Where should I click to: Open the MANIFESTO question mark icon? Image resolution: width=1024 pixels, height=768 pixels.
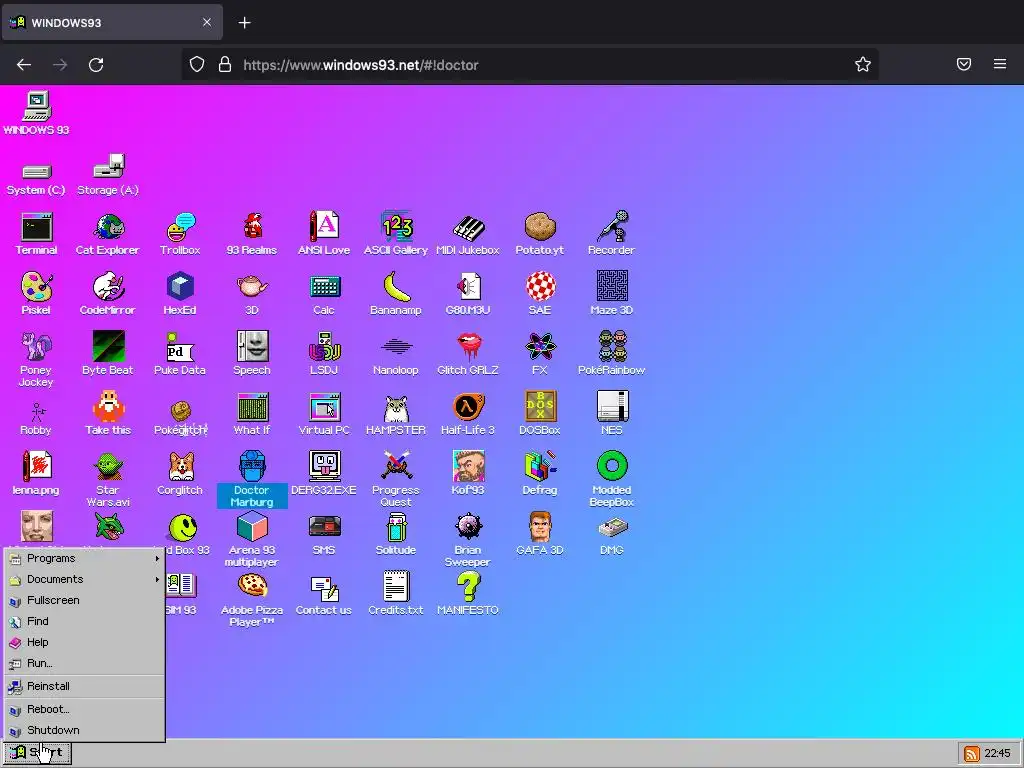click(468, 594)
